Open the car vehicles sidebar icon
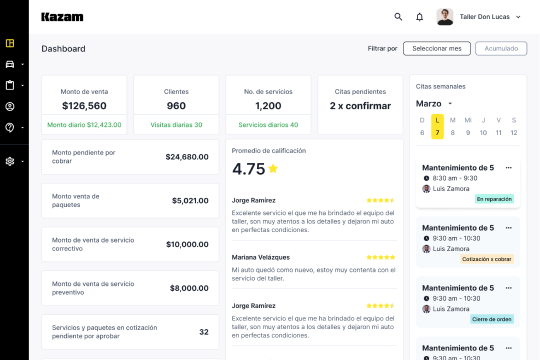Viewport: 540px width, 360px height. click(10, 64)
